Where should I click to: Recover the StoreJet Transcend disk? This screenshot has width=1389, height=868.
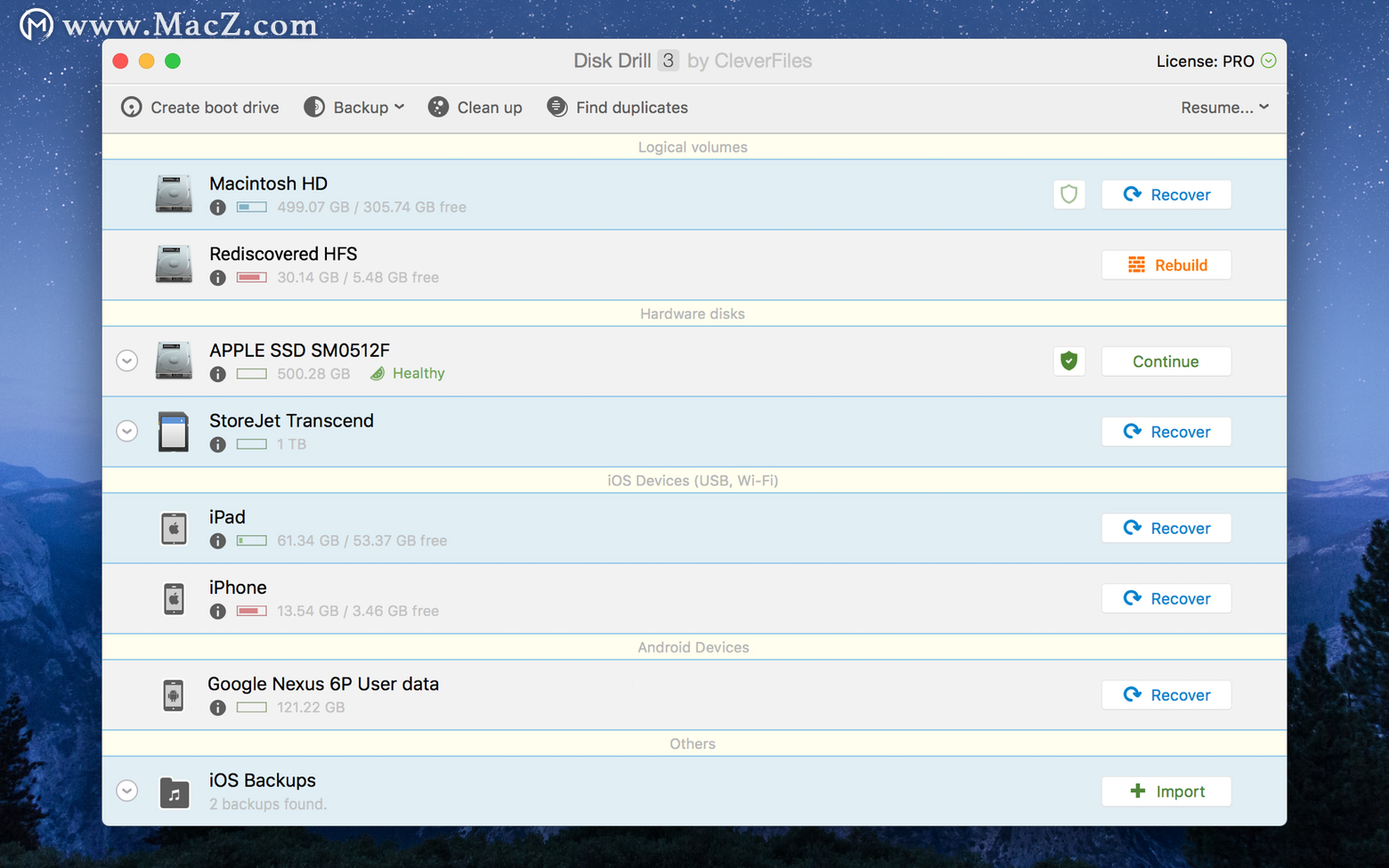(1166, 432)
